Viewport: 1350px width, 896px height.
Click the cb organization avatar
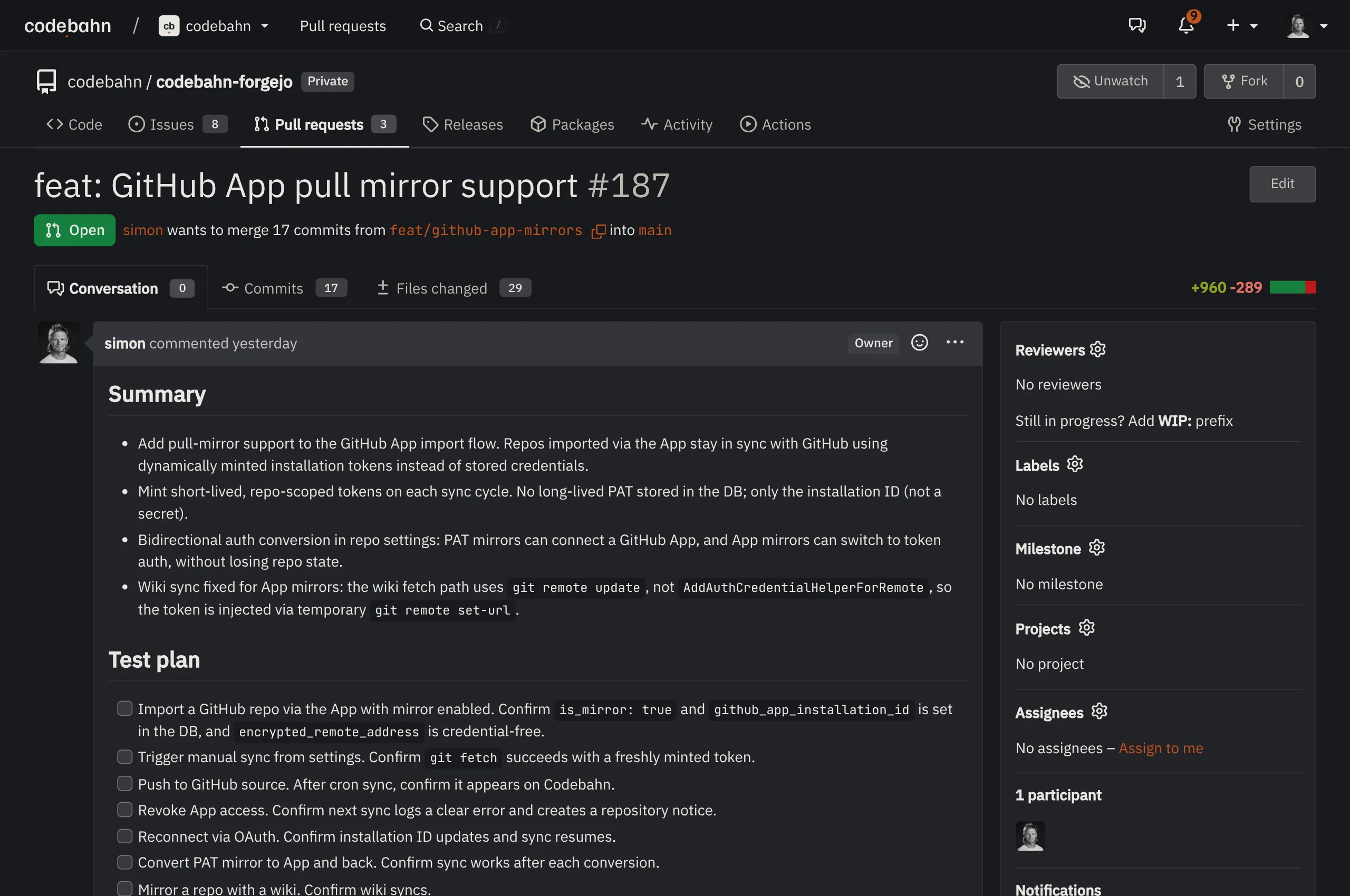pos(169,26)
